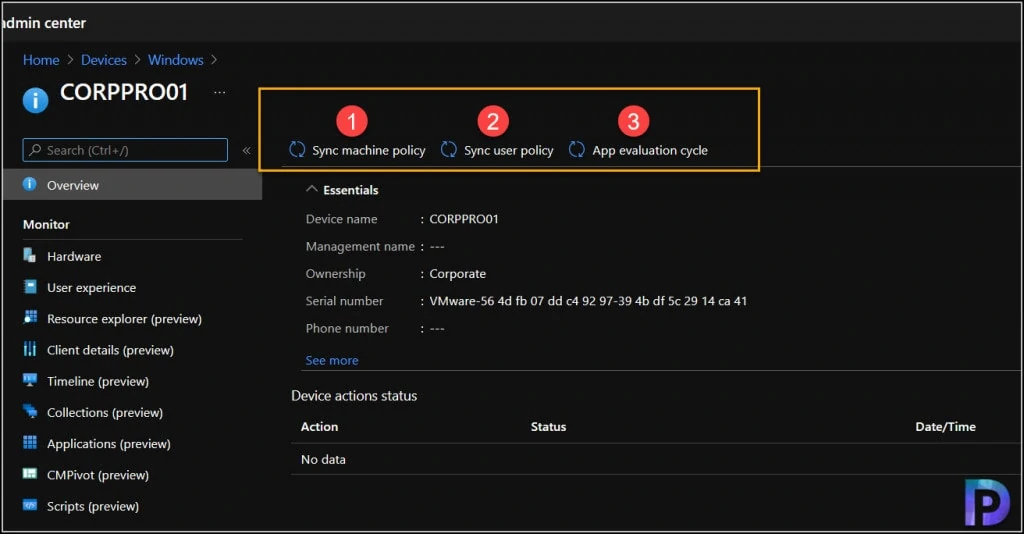Open the ellipsis menu next to CORPPRO01
The height and width of the screenshot is (534, 1024).
pos(220,93)
